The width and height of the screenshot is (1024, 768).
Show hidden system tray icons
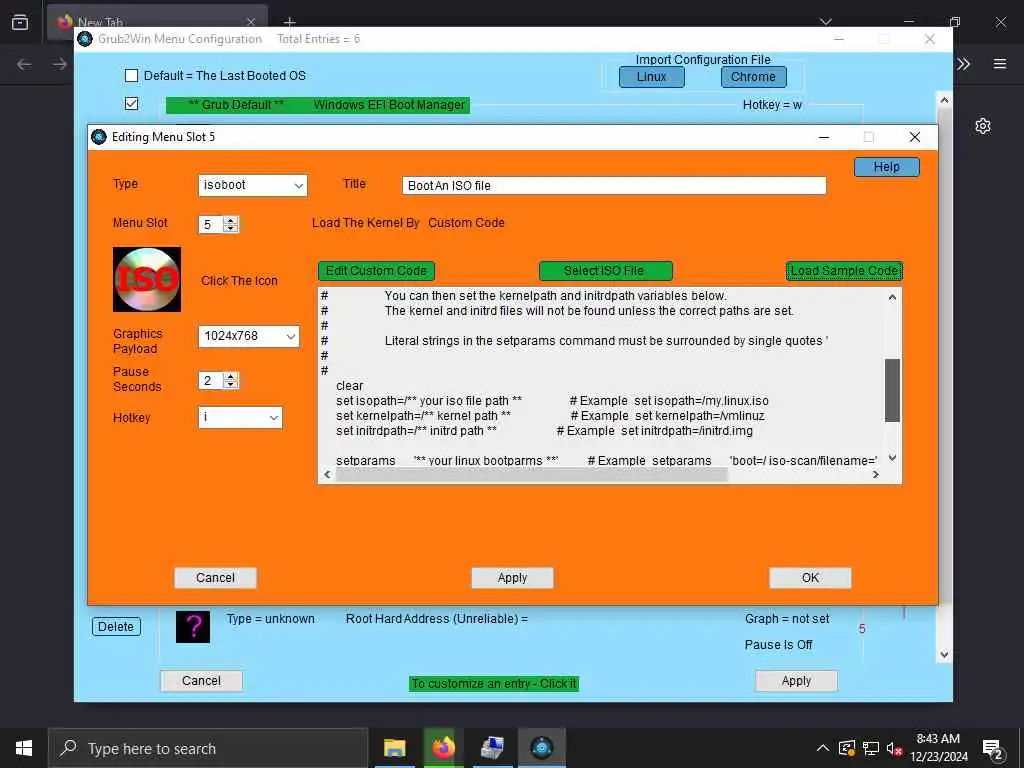point(823,748)
